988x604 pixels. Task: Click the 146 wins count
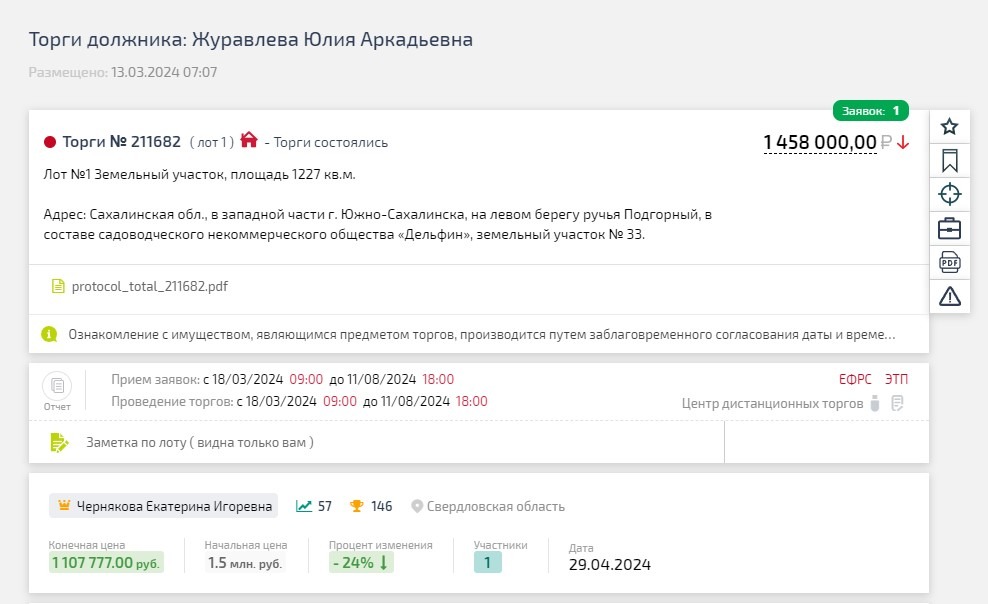point(381,506)
